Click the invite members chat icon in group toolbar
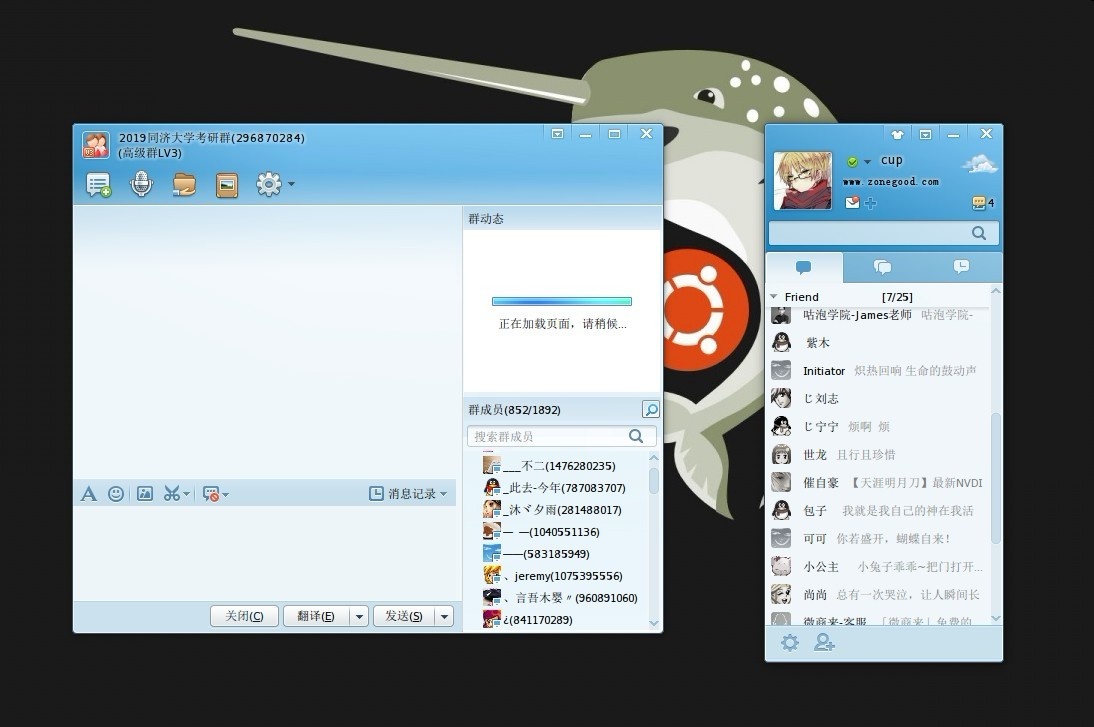This screenshot has height=727, width=1094. [98, 185]
